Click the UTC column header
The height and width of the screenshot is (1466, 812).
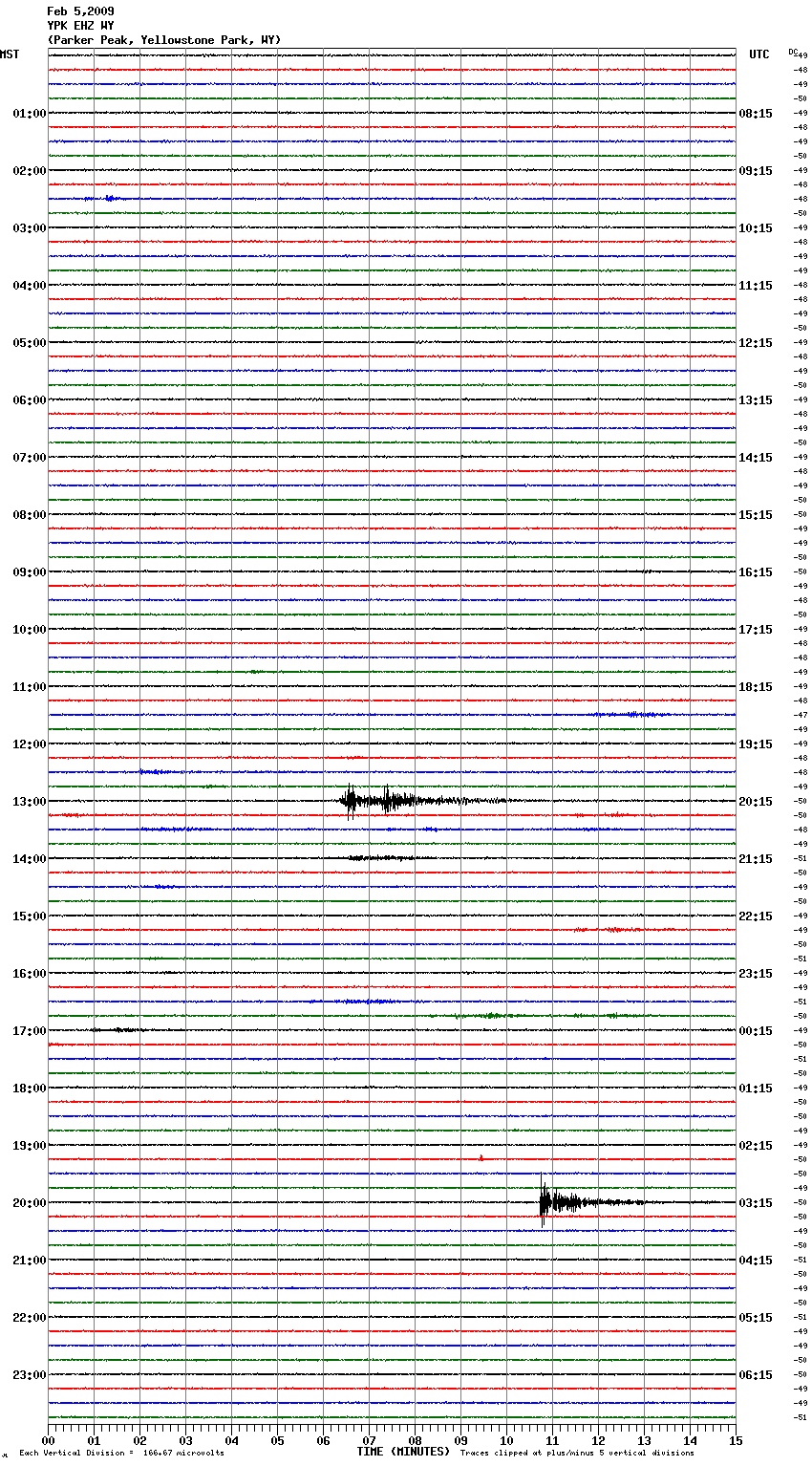(759, 54)
